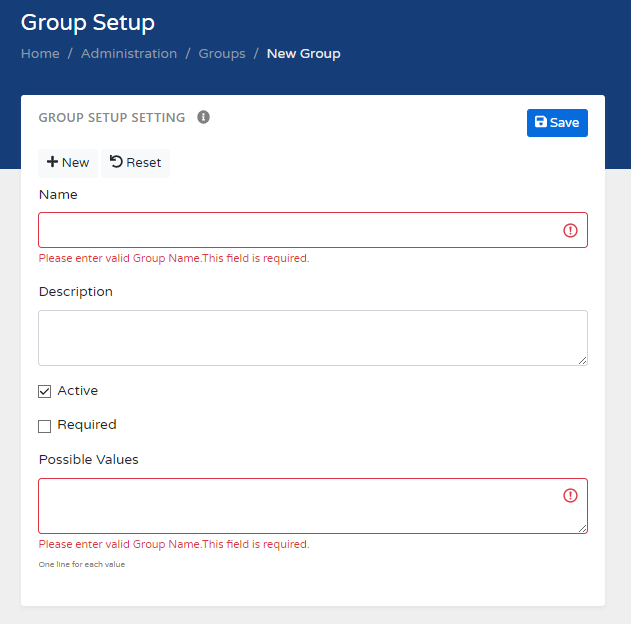Screen dimensions: 631x624
Task: Click the Possible Values textarea resize handle
Action: pos(582,527)
